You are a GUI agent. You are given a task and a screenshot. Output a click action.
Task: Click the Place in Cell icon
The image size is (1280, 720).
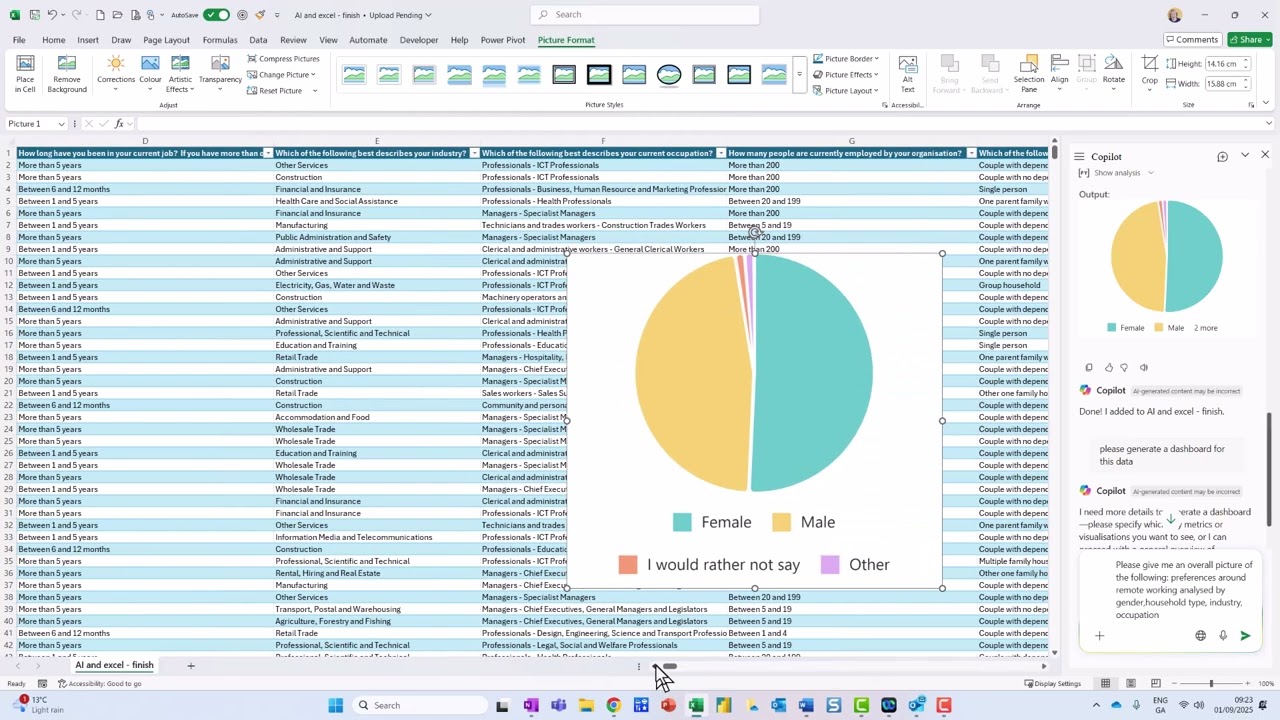point(25,74)
